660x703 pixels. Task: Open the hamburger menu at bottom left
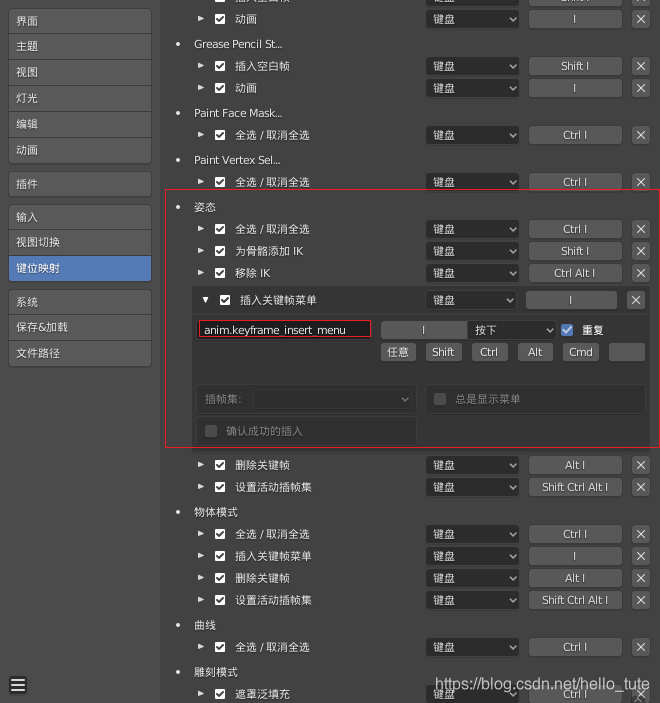pyautogui.click(x=18, y=685)
